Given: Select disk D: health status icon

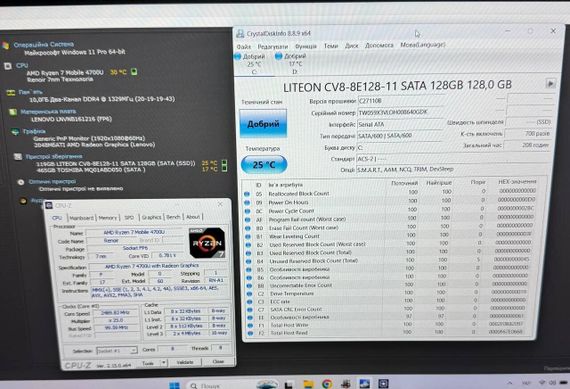Looking at the screenshot, I should click(x=279, y=56).
